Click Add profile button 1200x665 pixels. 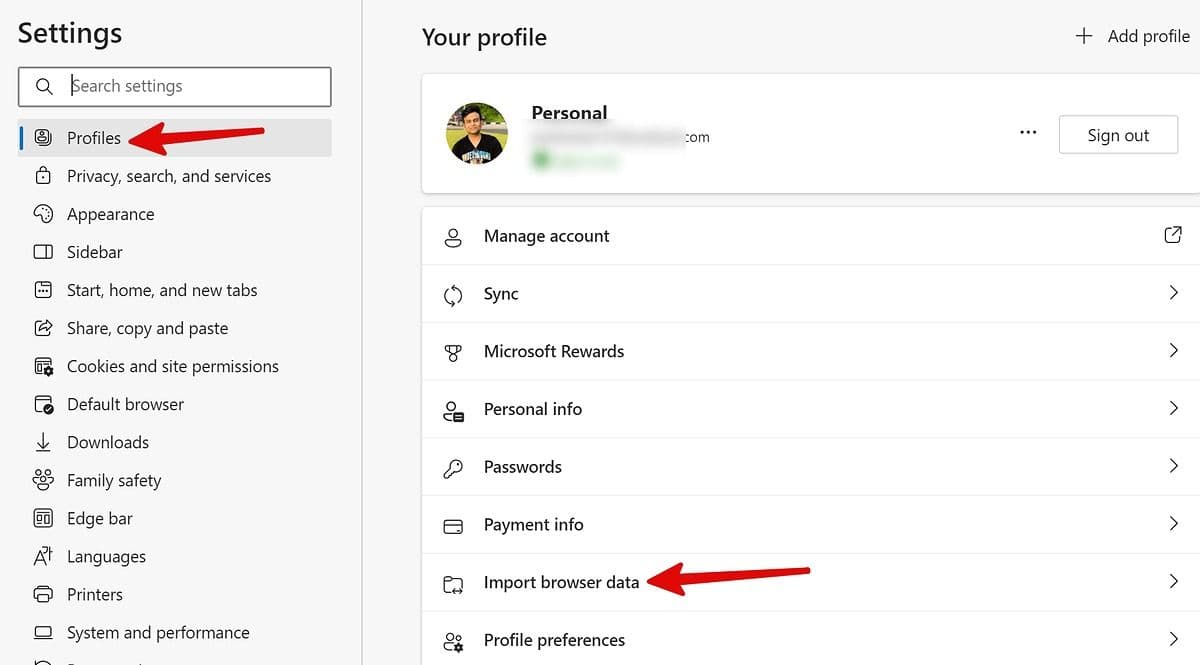pos(1132,36)
